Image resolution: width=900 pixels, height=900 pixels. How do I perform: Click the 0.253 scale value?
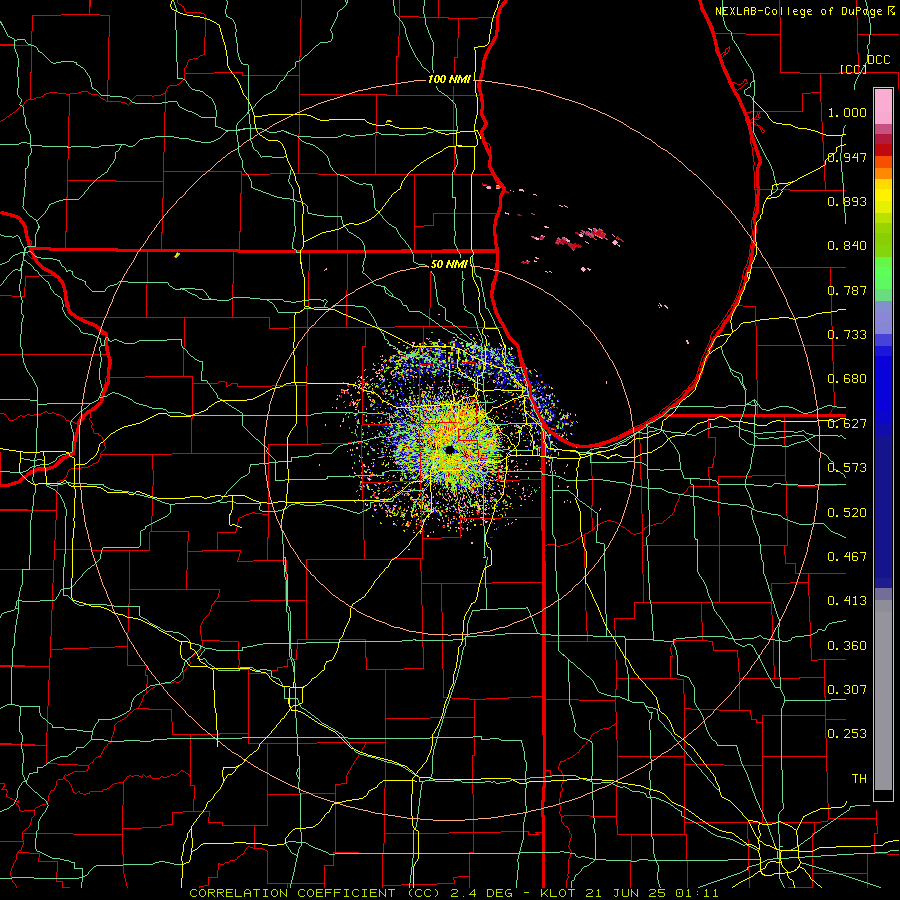847,734
